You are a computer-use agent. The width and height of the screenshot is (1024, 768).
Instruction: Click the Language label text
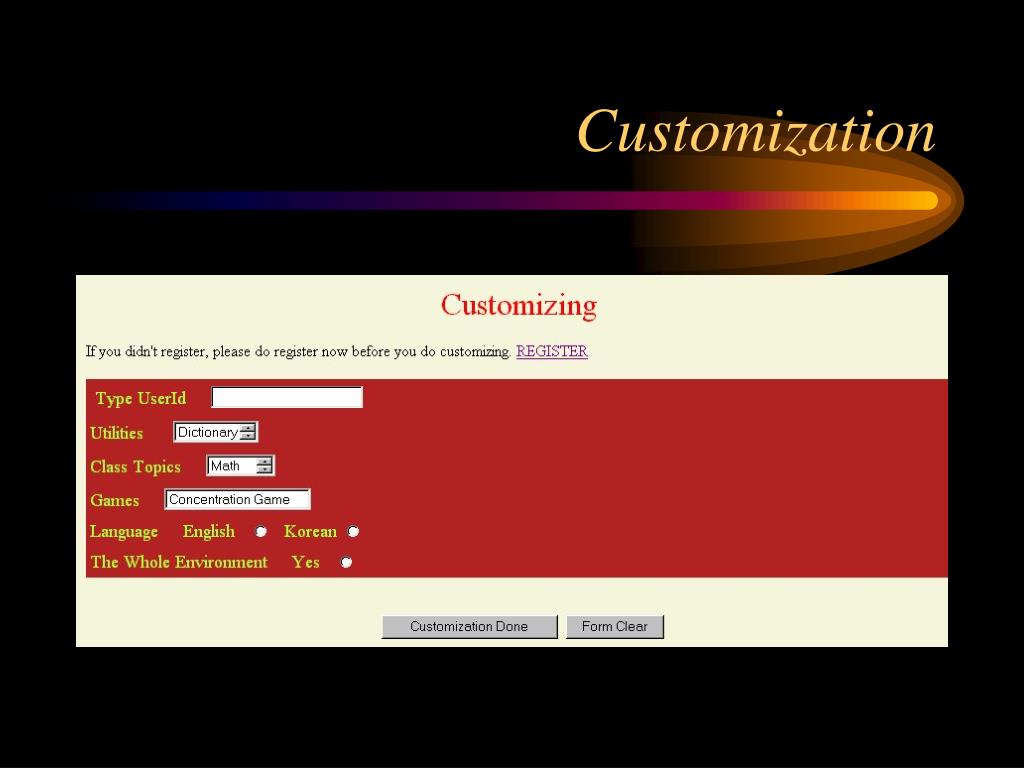[124, 532]
